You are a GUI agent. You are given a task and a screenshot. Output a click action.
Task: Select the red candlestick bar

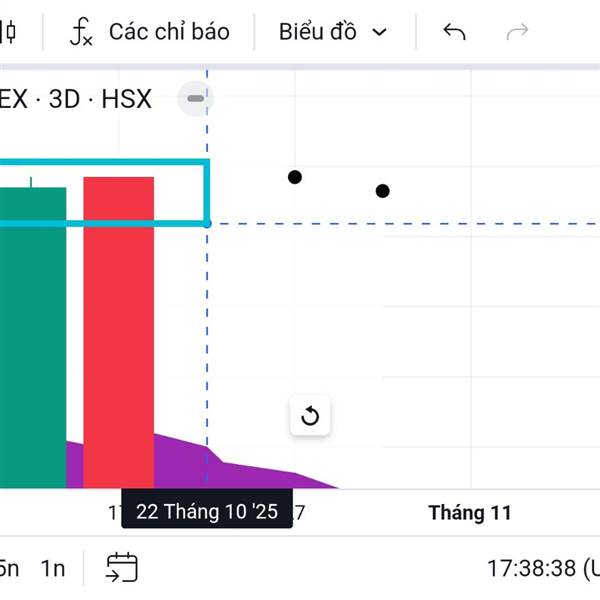pos(118,330)
